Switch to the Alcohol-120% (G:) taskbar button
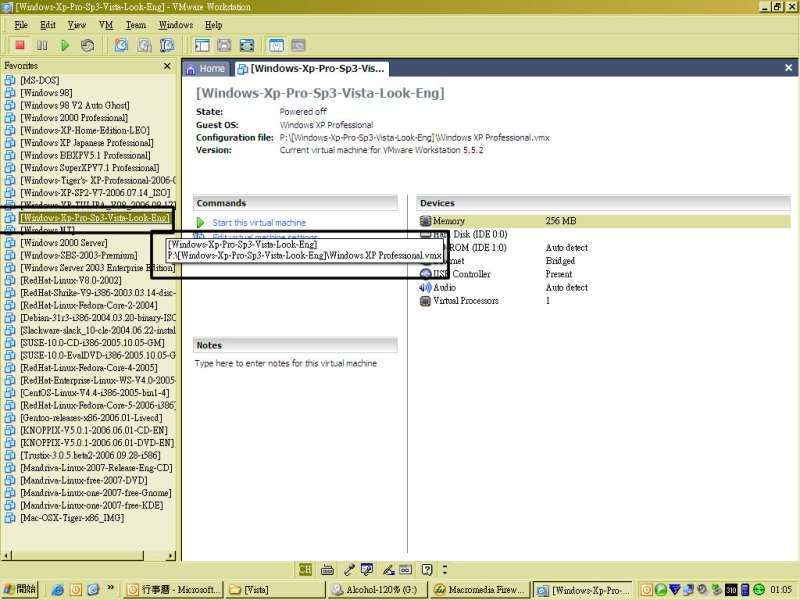This screenshot has height=600, width=800. pos(377,590)
